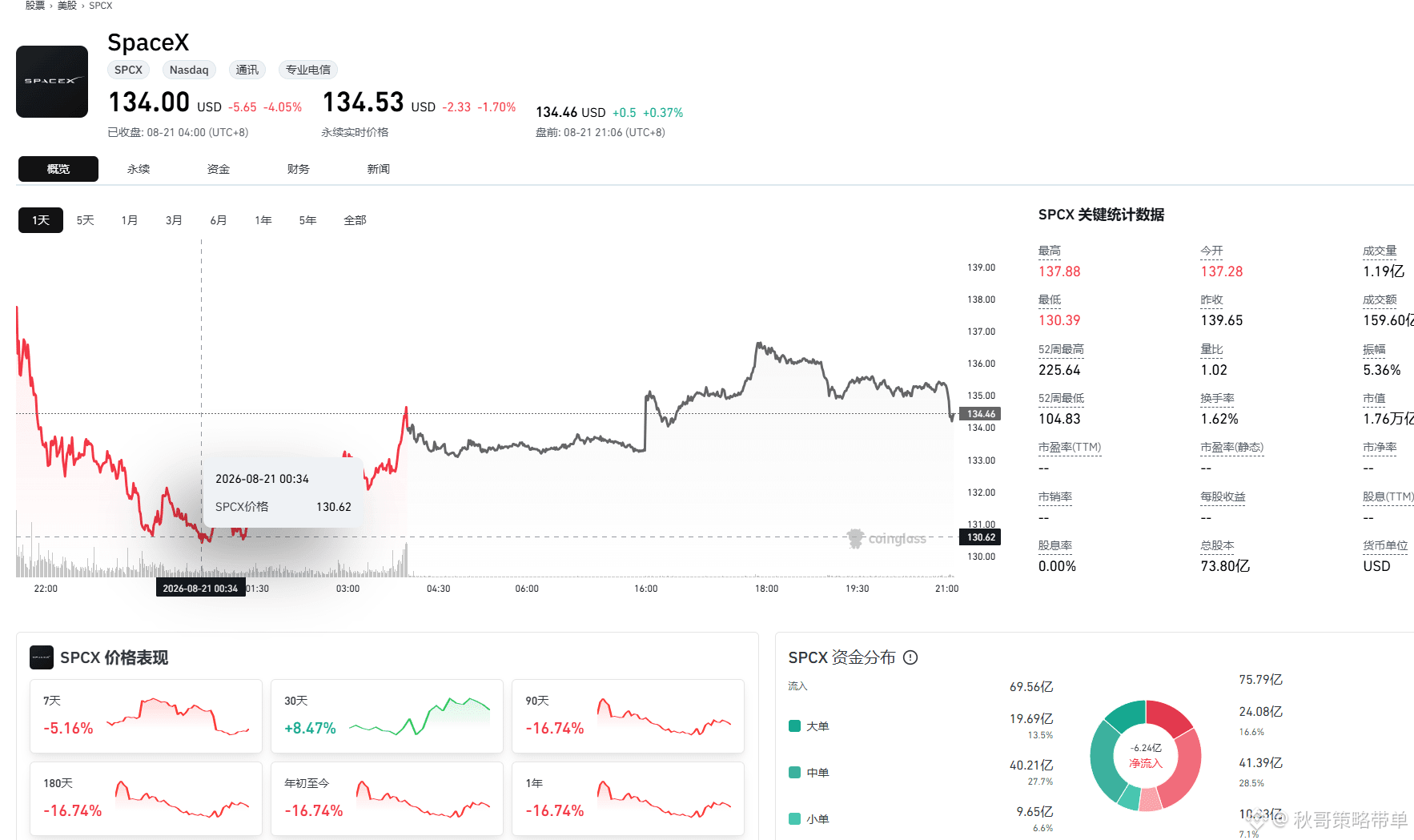Select the 5年 chart range
The height and width of the screenshot is (840, 1414).
tap(307, 220)
